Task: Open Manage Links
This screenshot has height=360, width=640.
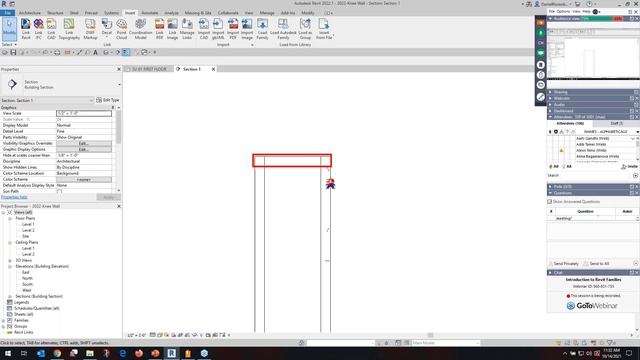Action: point(187,29)
